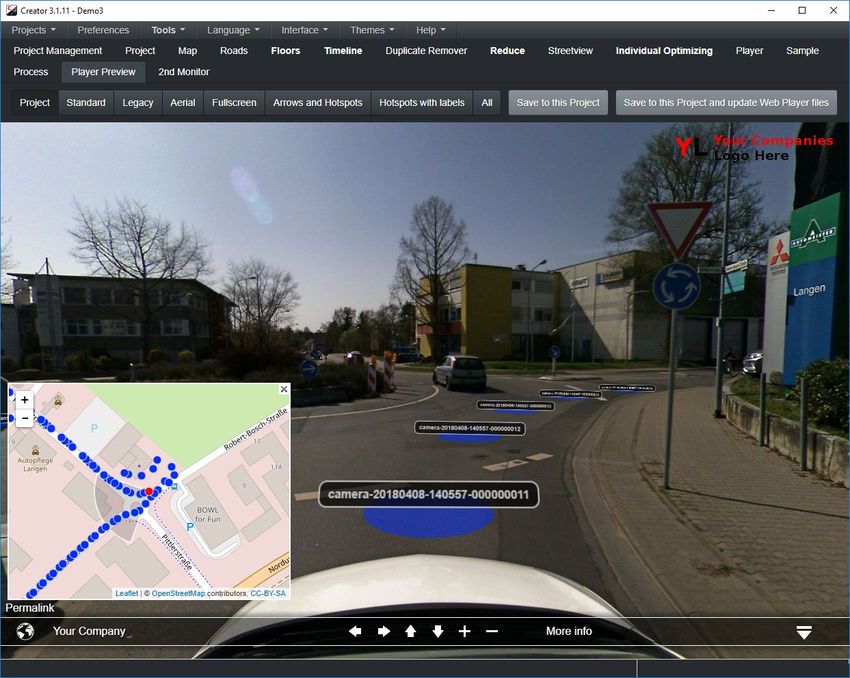
Task: Click Save to this Project button
Action: click(558, 102)
